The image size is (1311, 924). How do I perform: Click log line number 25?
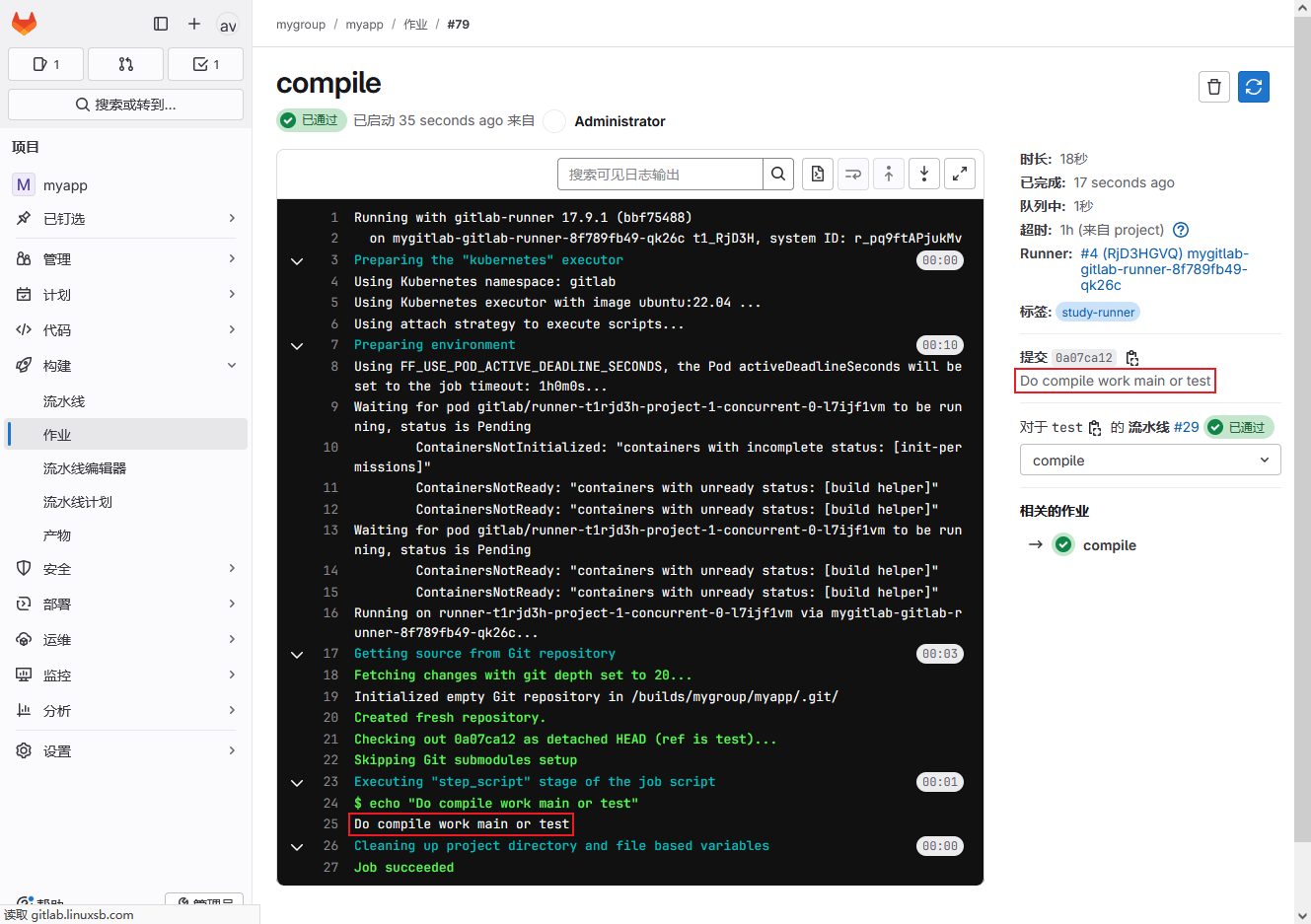pos(330,823)
